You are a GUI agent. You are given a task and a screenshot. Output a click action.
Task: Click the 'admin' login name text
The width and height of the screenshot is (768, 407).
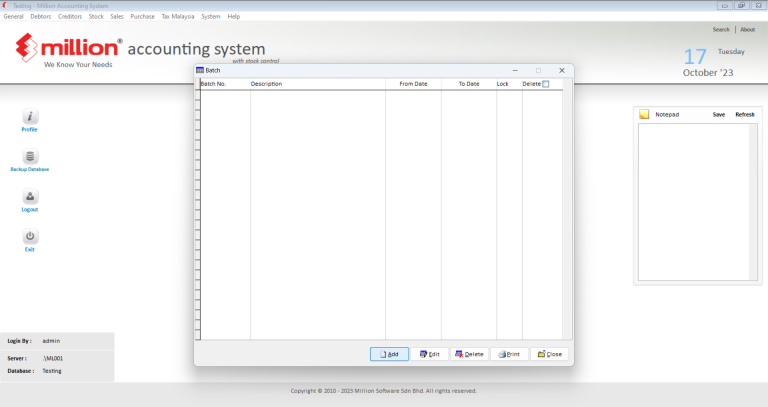click(51, 341)
